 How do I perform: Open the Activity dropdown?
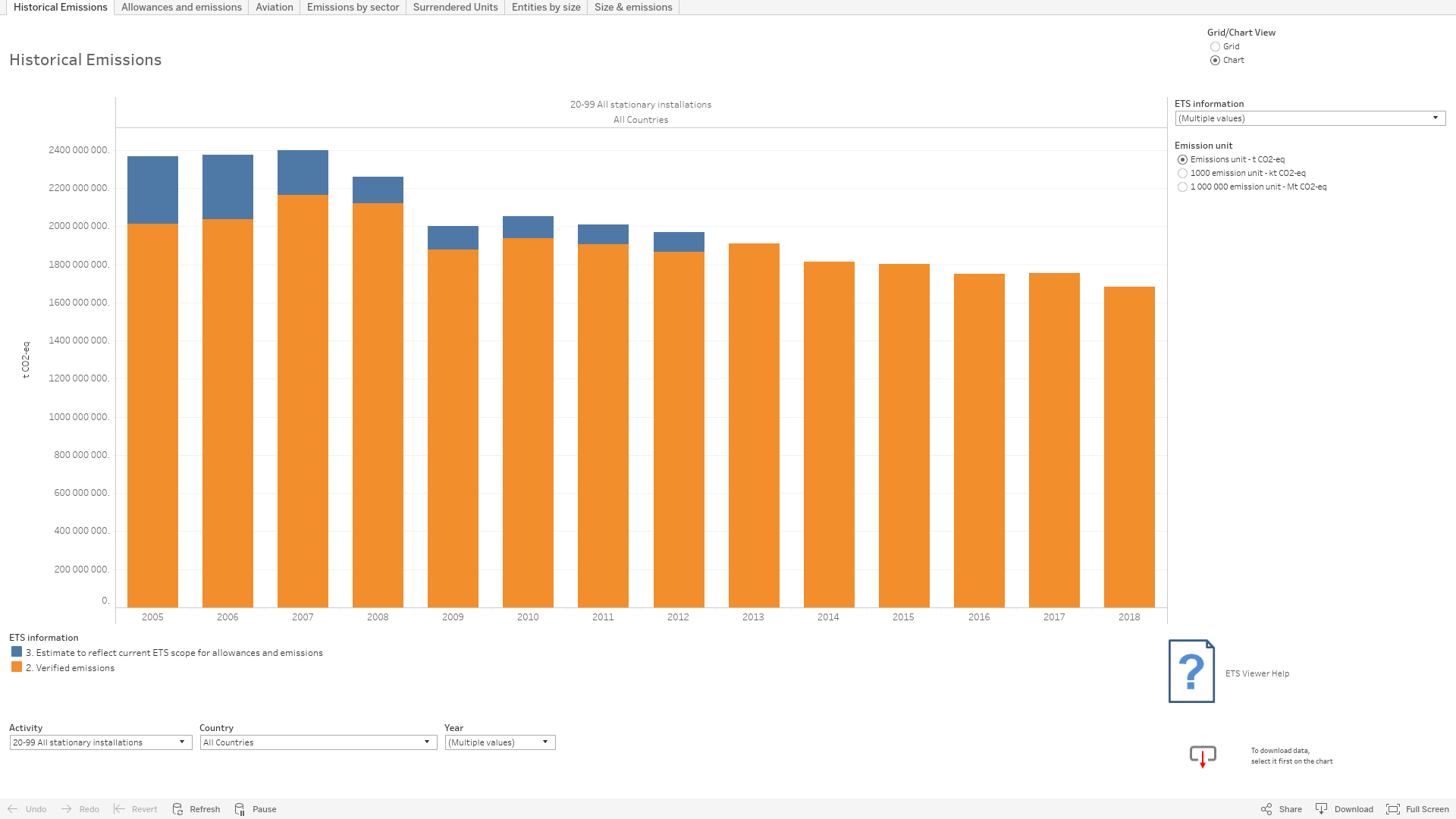[182, 742]
